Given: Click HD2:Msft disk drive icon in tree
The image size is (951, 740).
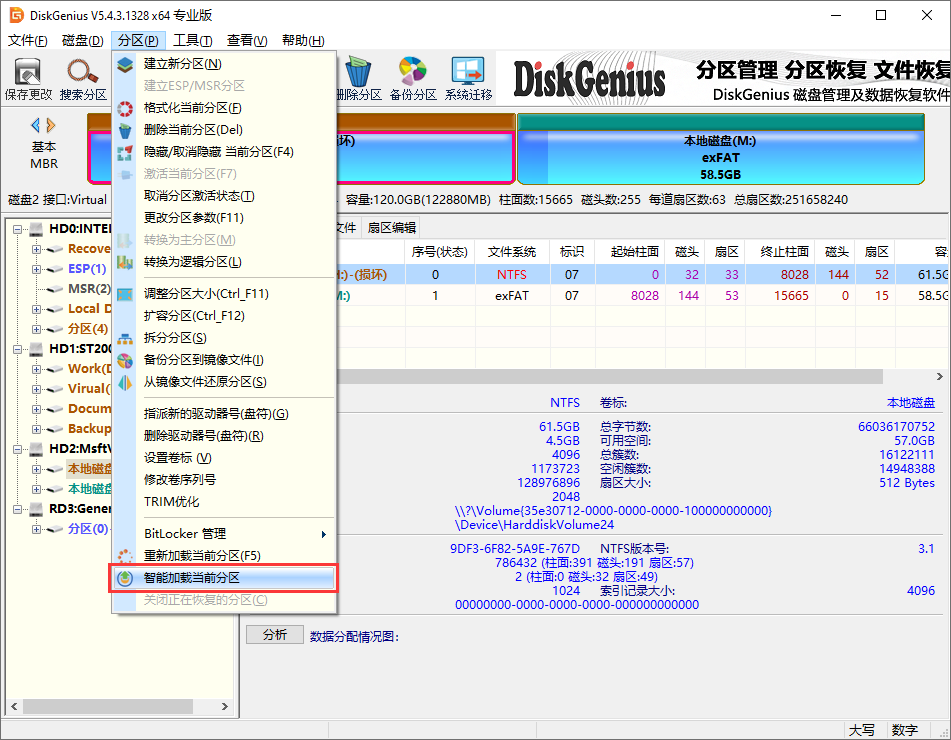Looking at the screenshot, I should [x=36, y=449].
